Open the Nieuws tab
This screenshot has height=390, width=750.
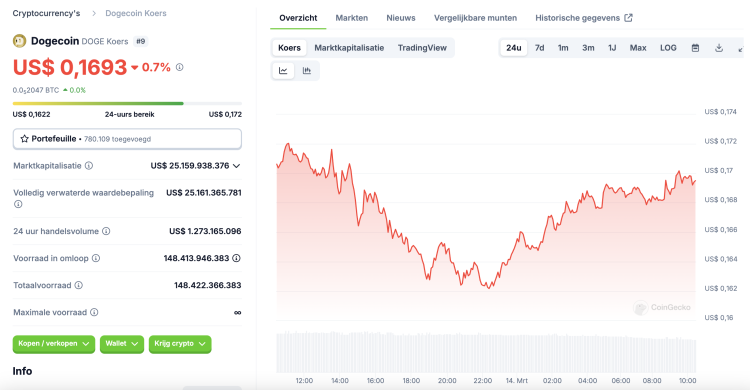pos(401,18)
